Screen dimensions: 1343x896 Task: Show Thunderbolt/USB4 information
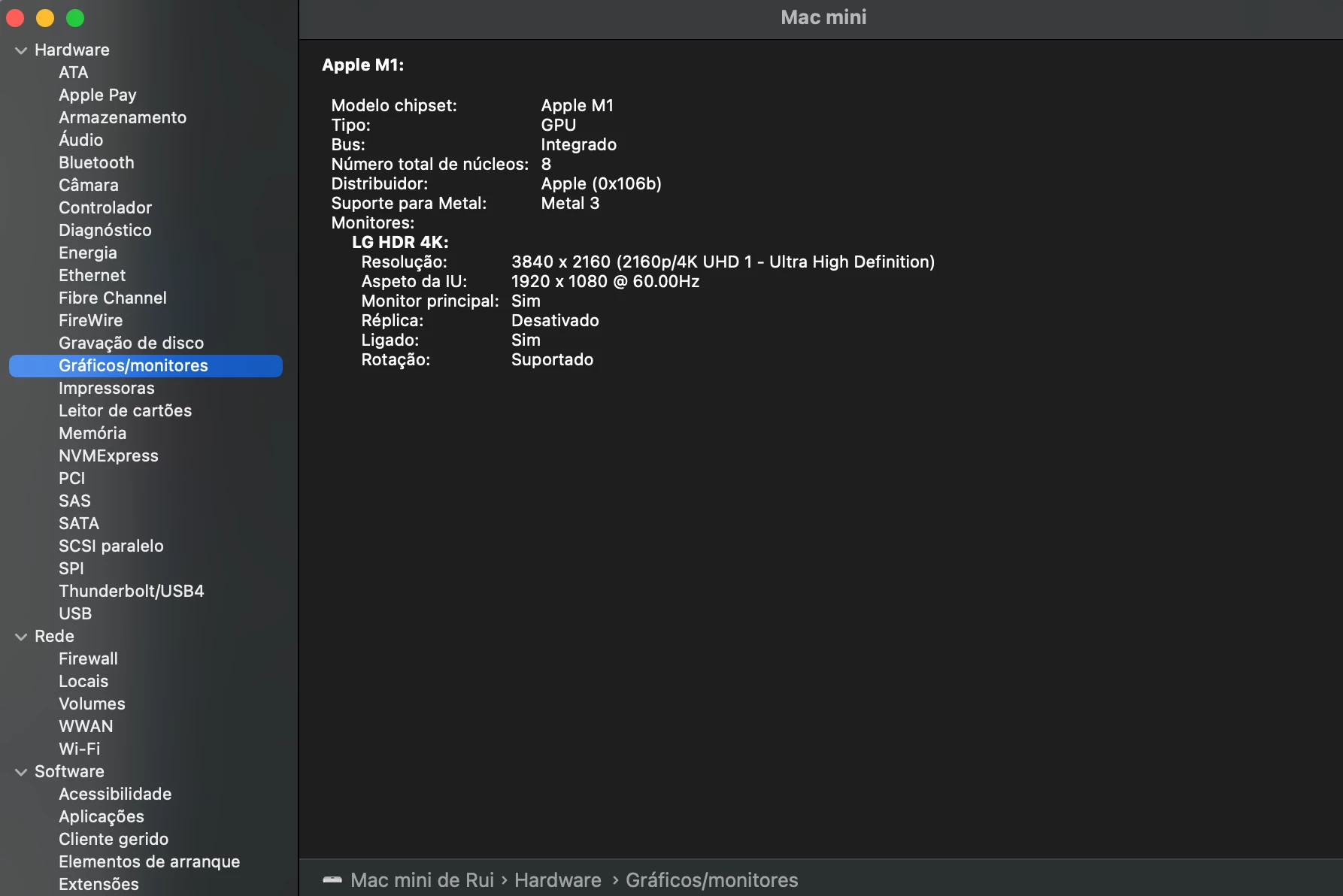coord(132,592)
